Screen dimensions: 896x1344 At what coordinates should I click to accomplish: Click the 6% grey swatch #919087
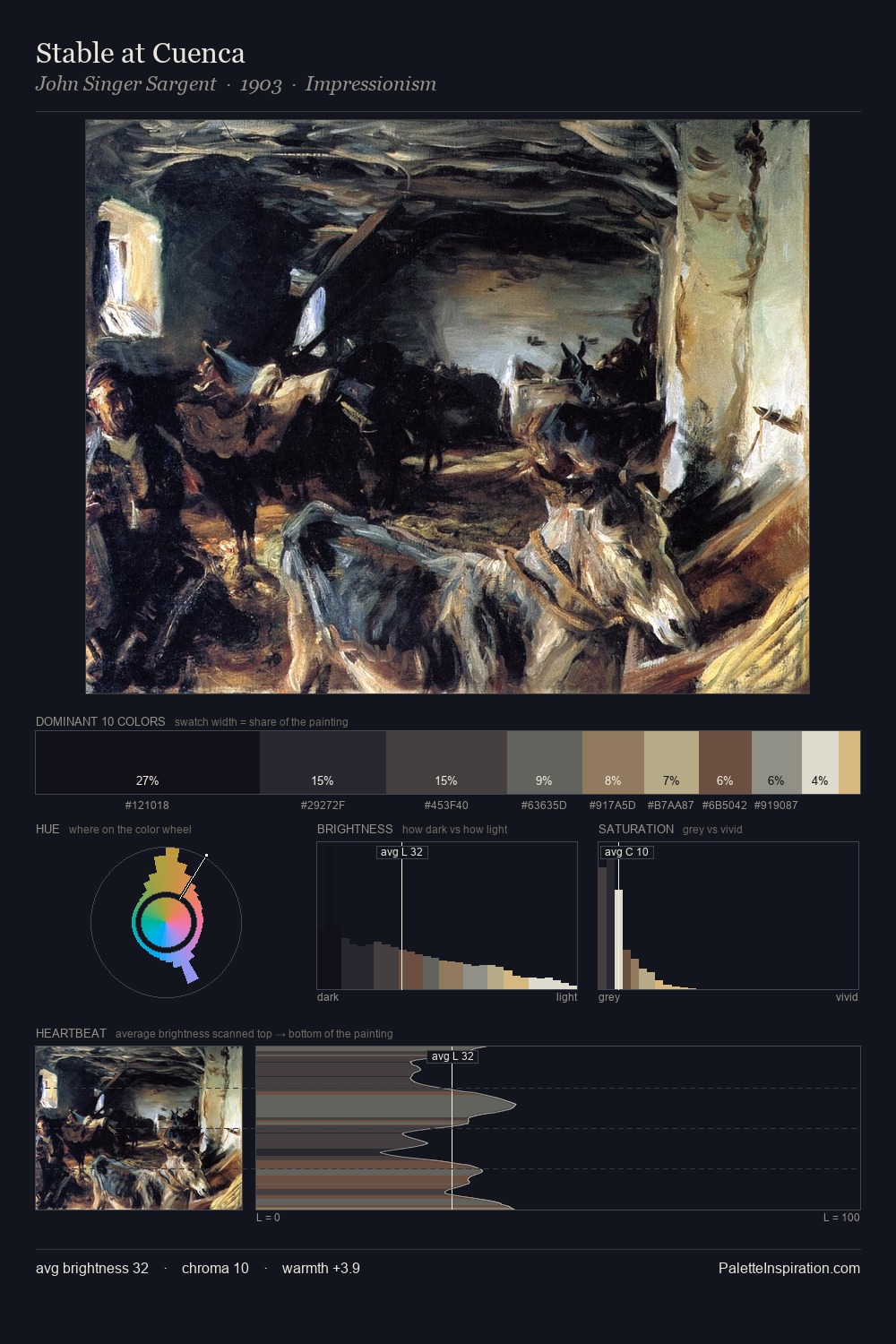(x=776, y=762)
